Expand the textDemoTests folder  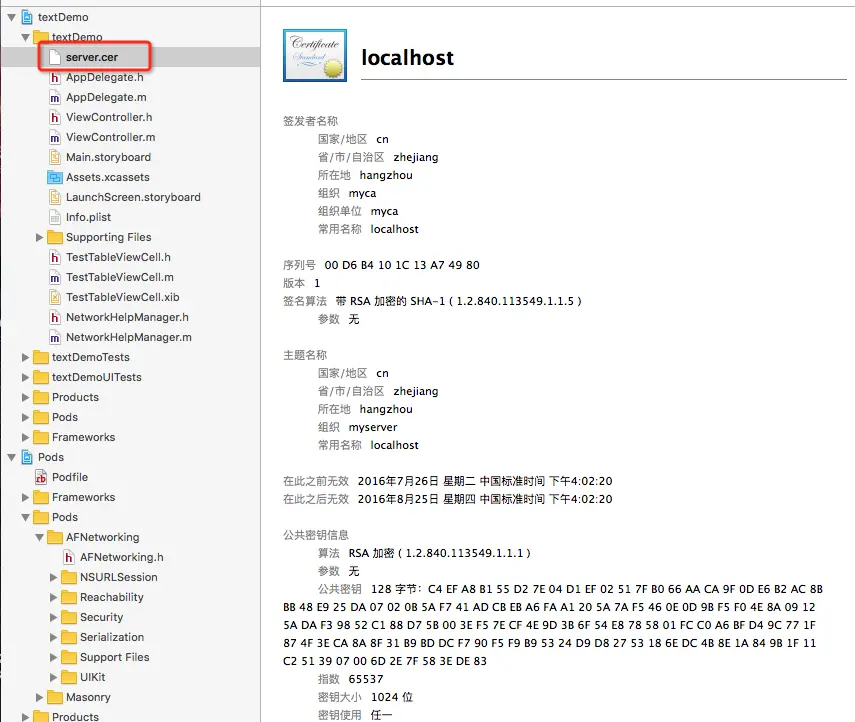(x=25, y=357)
